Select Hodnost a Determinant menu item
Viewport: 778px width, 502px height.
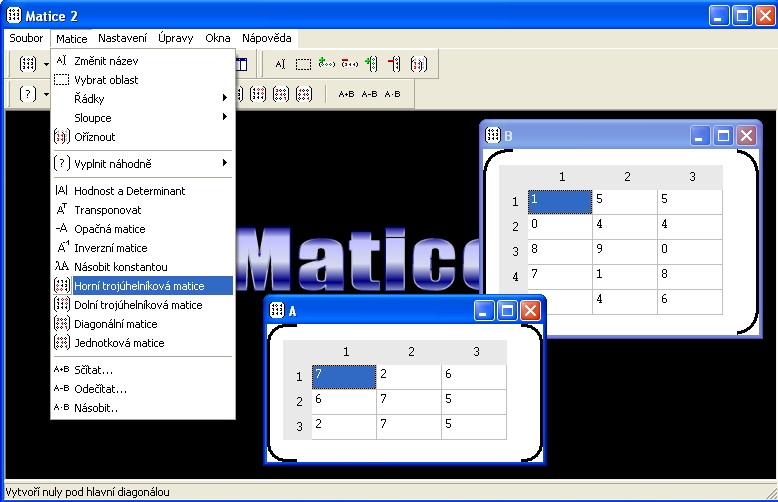143,191
